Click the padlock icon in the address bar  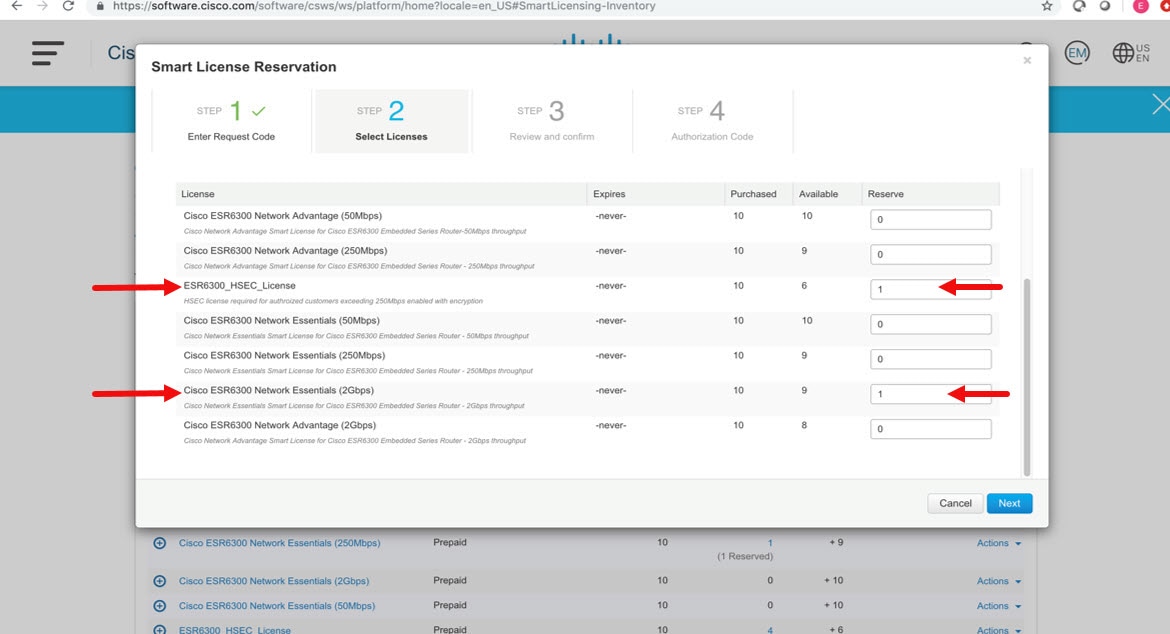tap(100, 6)
